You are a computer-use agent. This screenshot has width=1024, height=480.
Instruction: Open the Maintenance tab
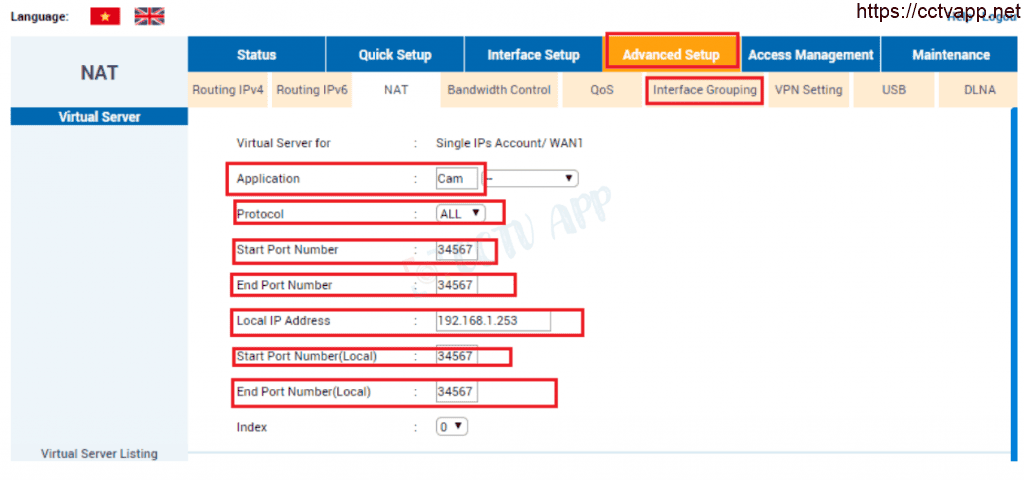point(950,55)
